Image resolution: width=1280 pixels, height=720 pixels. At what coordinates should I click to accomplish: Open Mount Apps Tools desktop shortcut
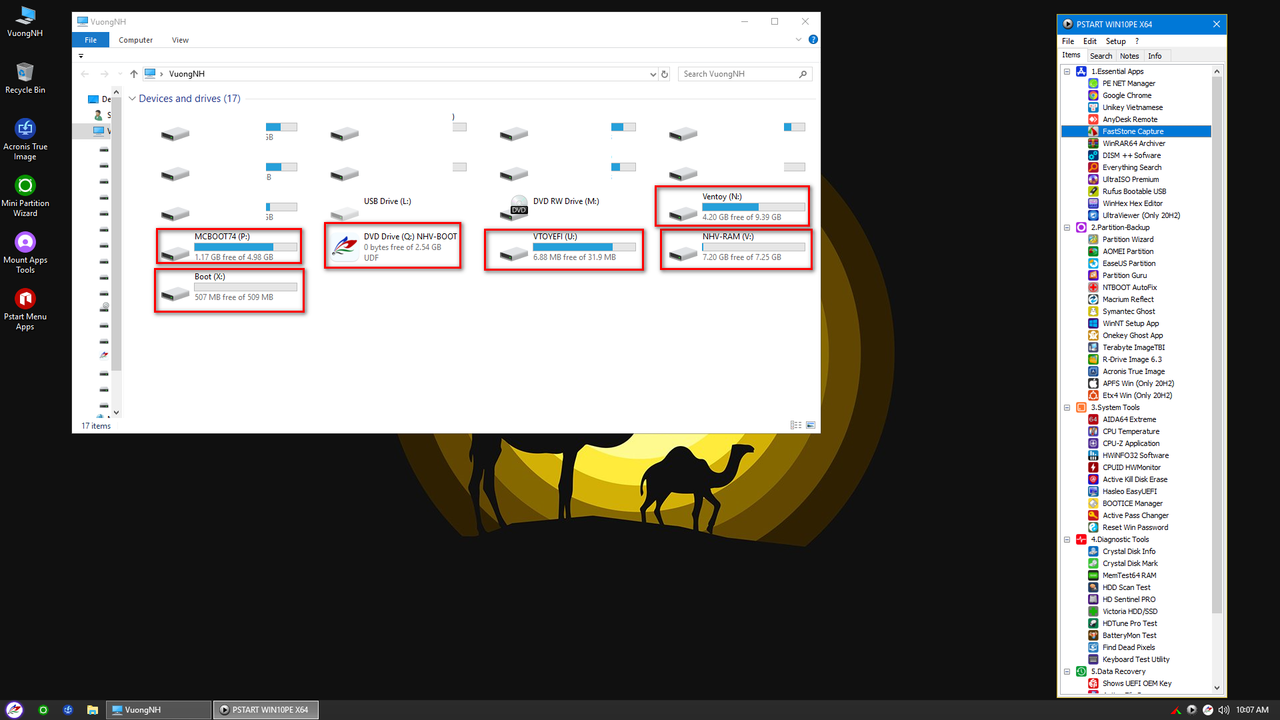click(25, 253)
